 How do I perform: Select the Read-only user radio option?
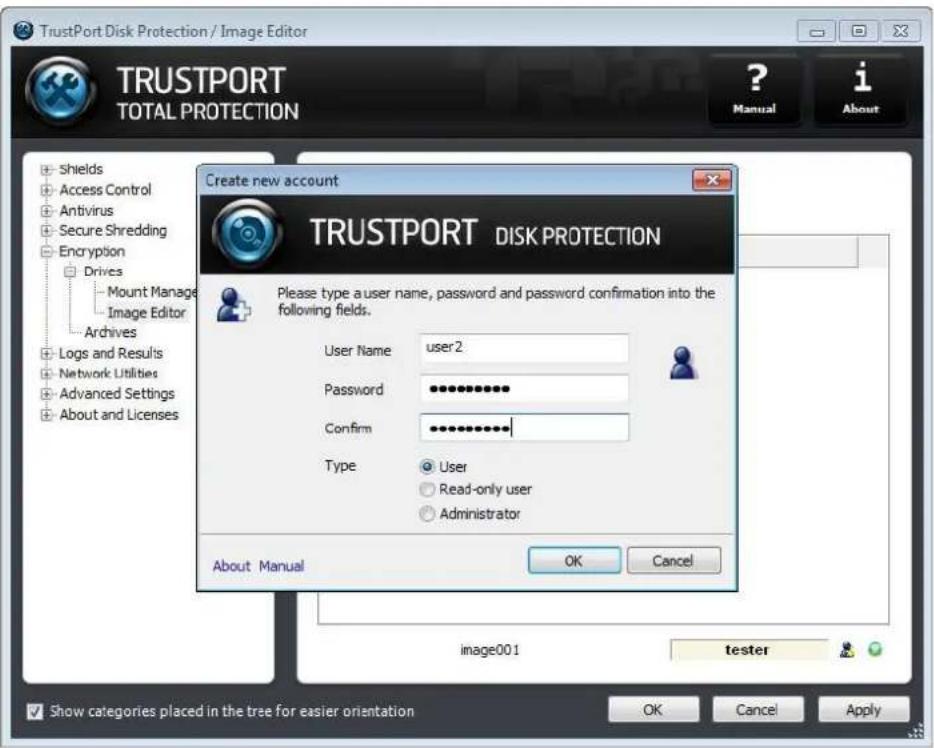pos(426,490)
